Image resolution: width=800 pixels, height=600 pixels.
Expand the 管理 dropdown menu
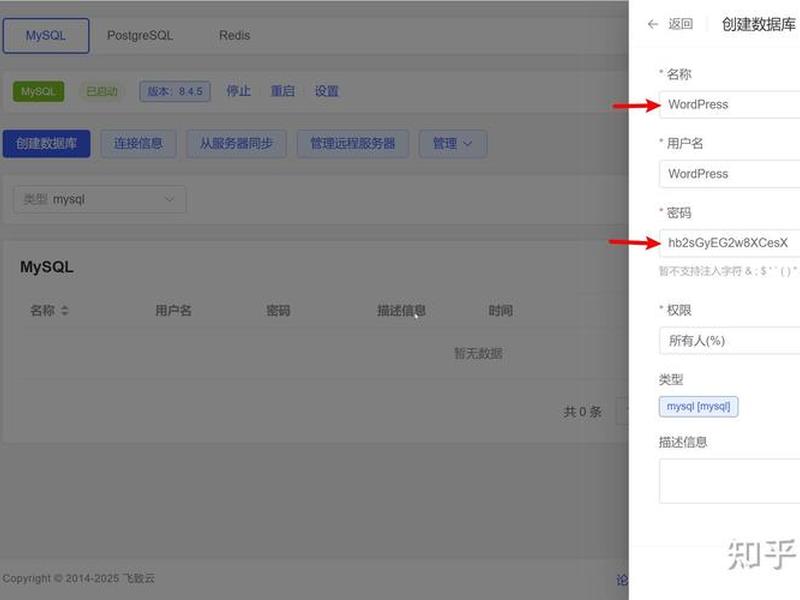pos(453,144)
